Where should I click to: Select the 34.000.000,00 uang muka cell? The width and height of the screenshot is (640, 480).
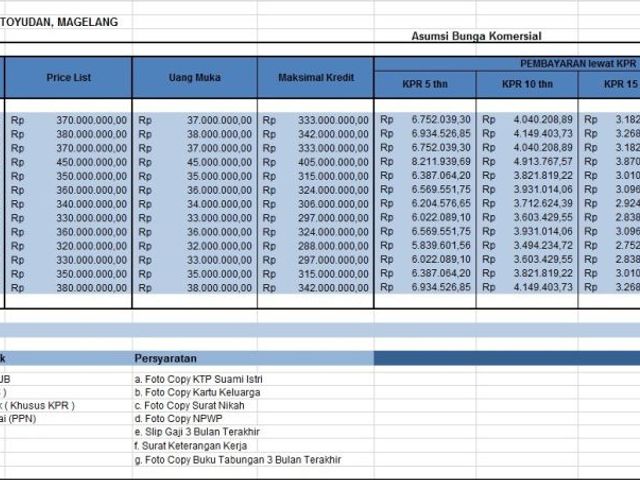click(x=195, y=204)
